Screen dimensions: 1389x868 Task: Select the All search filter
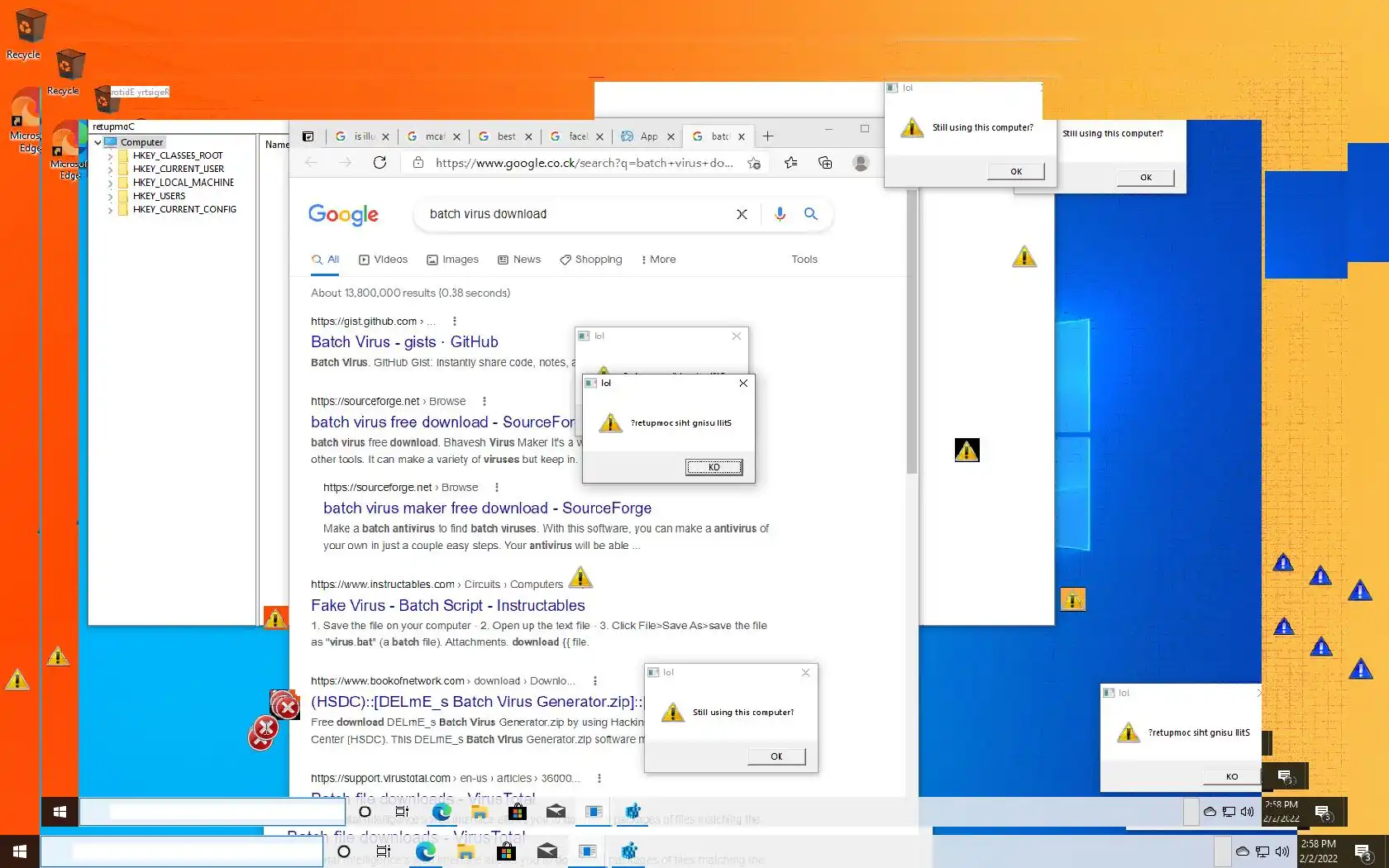click(x=326, y=260)
